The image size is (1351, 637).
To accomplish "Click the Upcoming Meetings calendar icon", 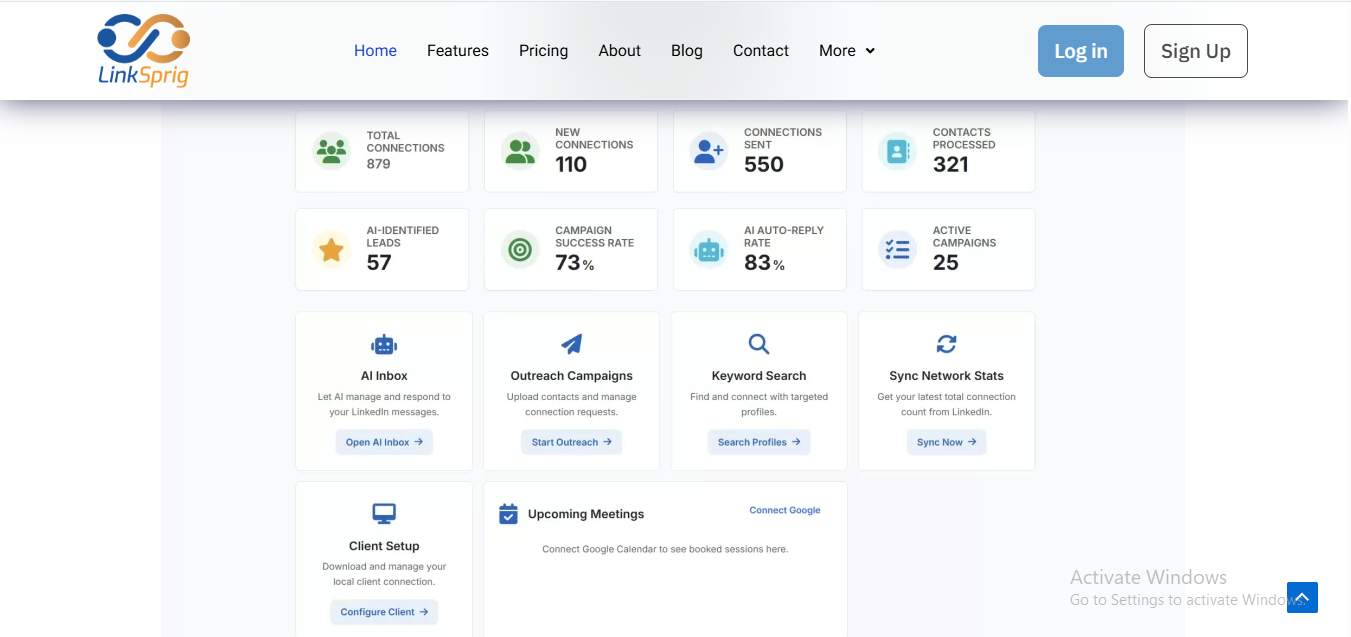I will point(508,514).
